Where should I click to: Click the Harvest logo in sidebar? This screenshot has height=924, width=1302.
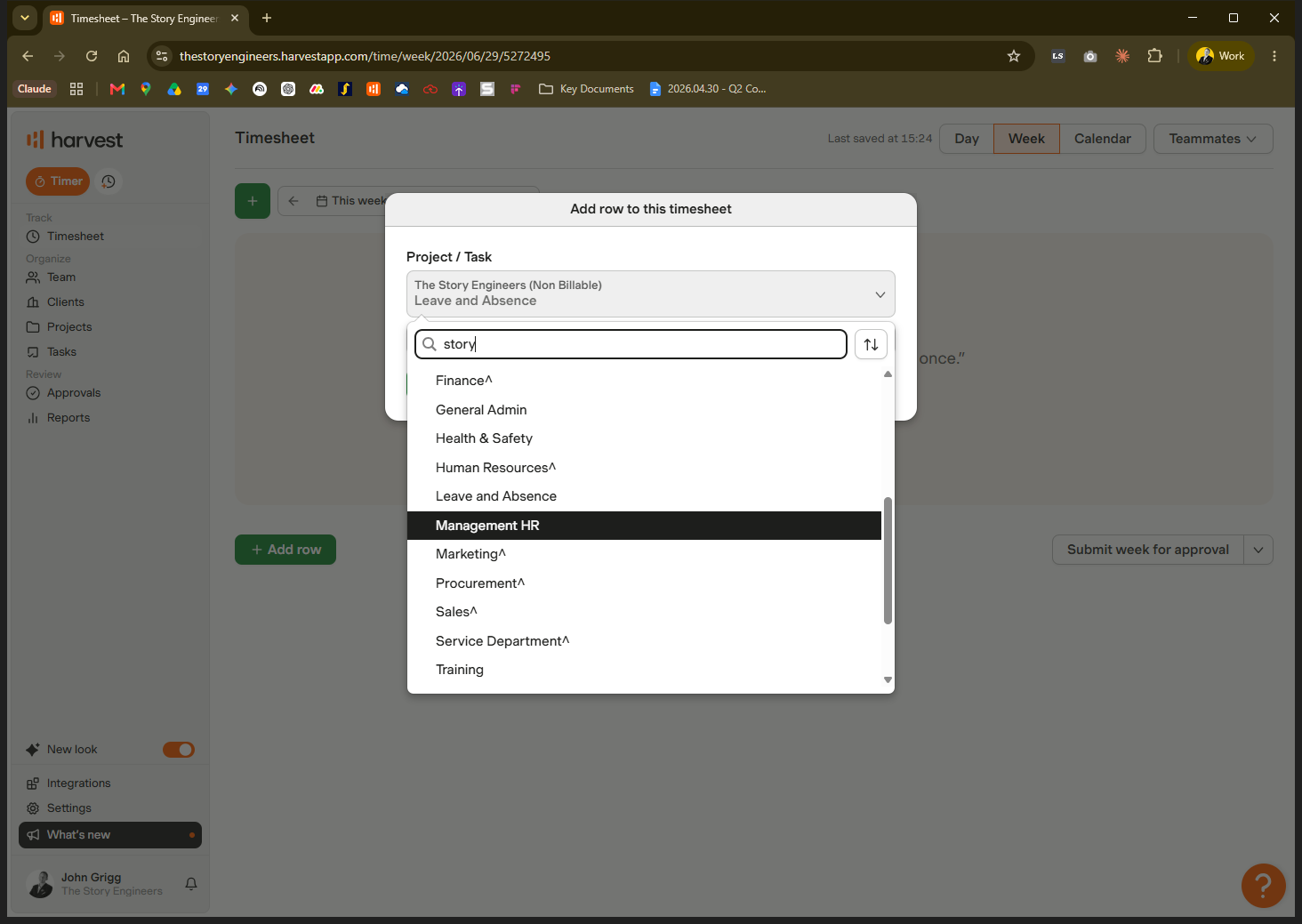click(x=75, y=140)
